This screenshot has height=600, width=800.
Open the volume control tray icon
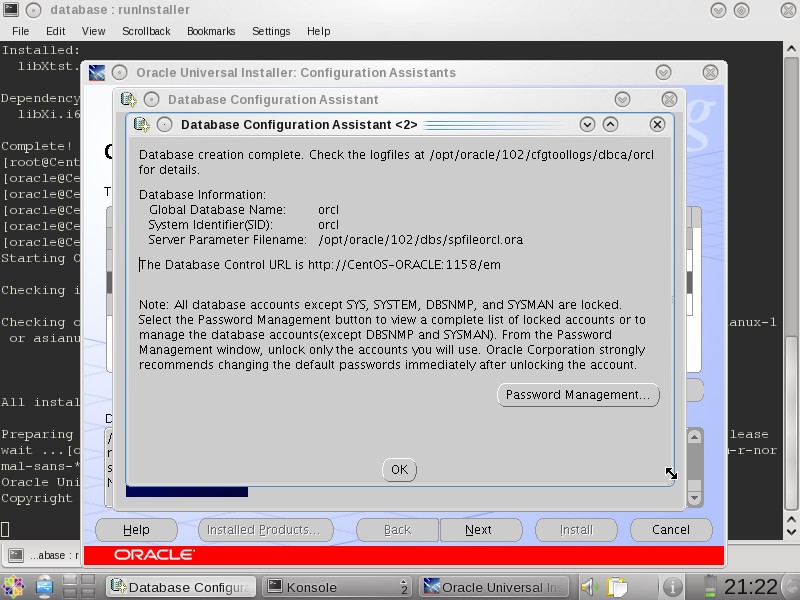[590, 587]
